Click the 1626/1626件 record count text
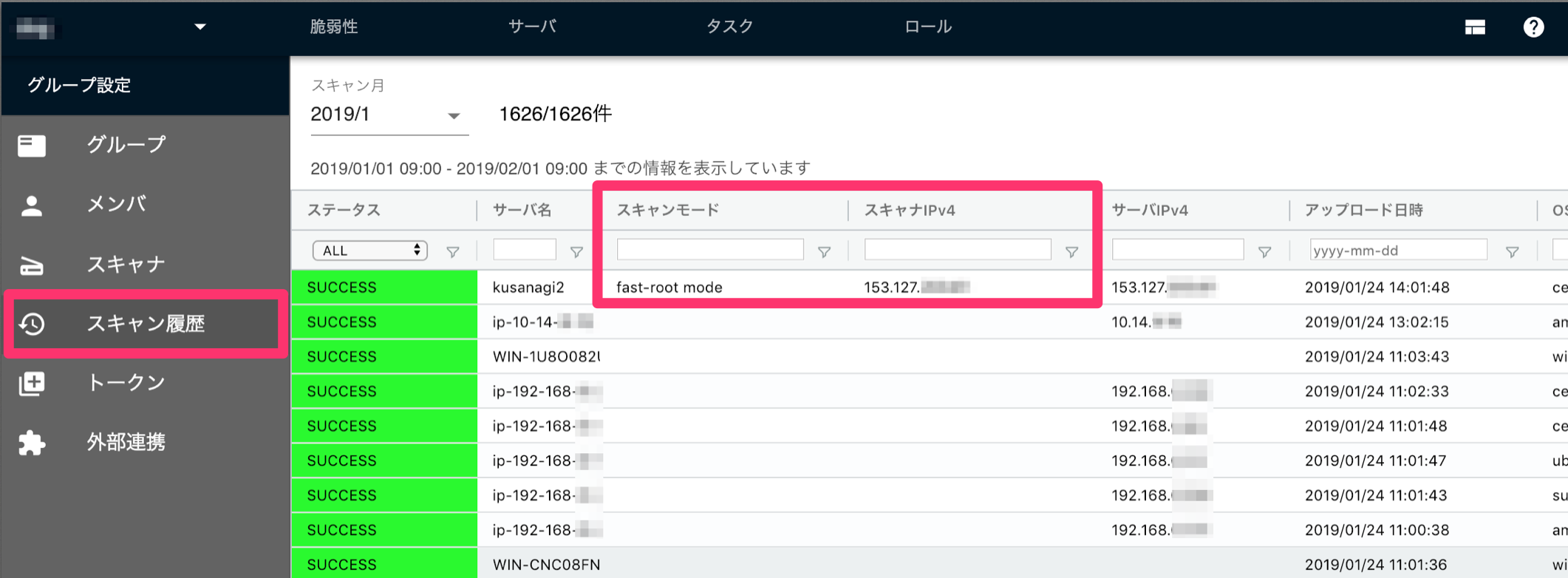The image size is (1568, 578). pos(555,115)
